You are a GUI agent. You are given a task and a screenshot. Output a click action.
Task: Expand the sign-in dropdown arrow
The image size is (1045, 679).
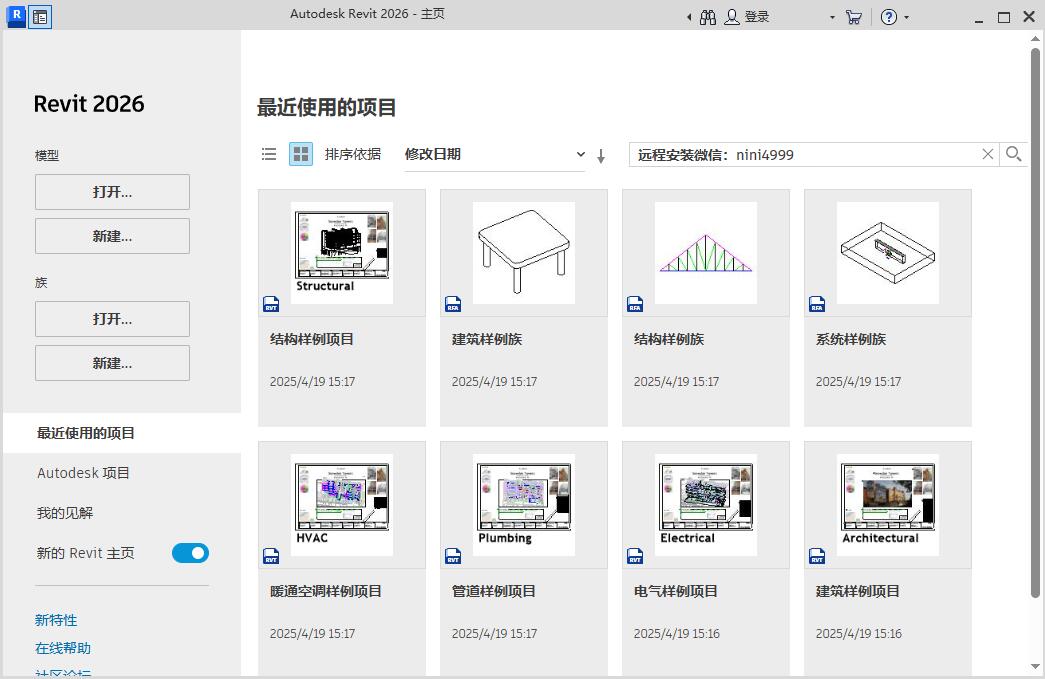(x=832, y=18)
